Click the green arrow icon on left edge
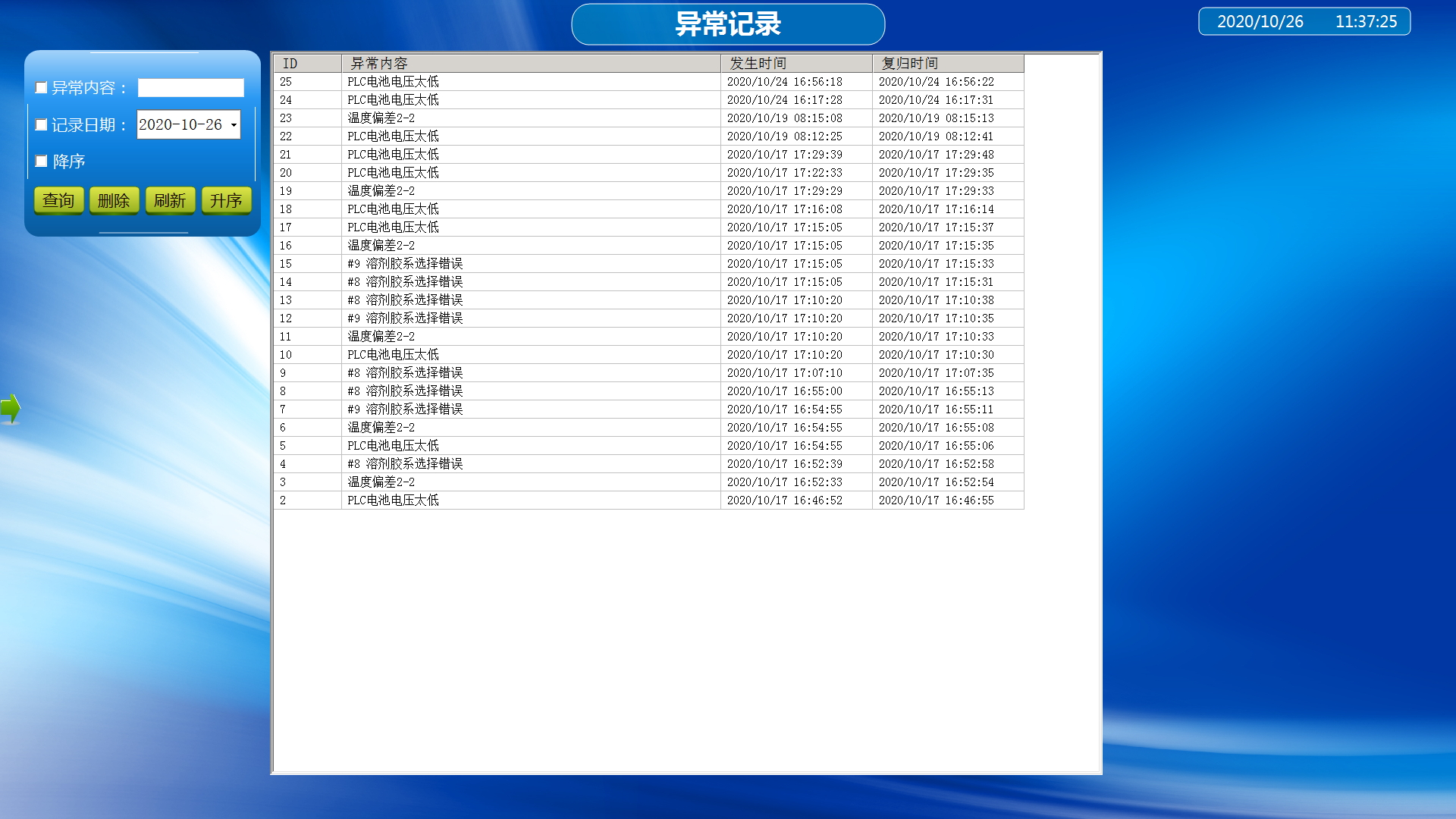The width and height of the screenshot is (1456, 819). (11, 409)
